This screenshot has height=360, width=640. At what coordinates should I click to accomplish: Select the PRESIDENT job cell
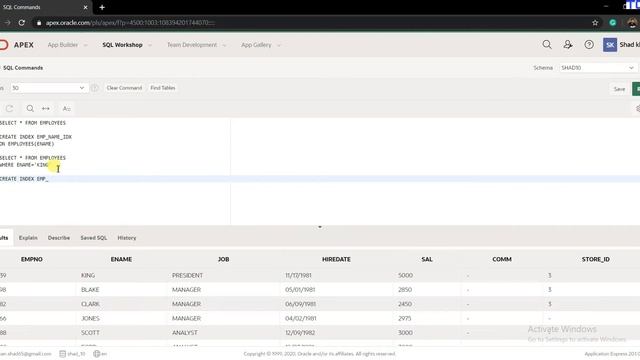tap(187, 276)
